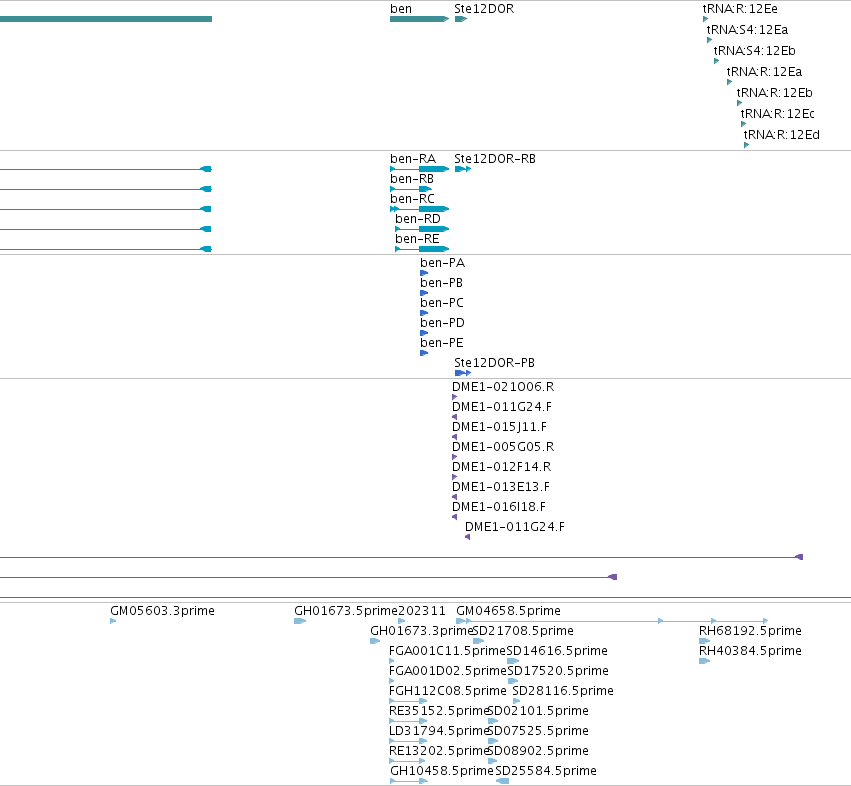
Task: Click the ben-RC transcript label
Action: click(x=412, y=199)
